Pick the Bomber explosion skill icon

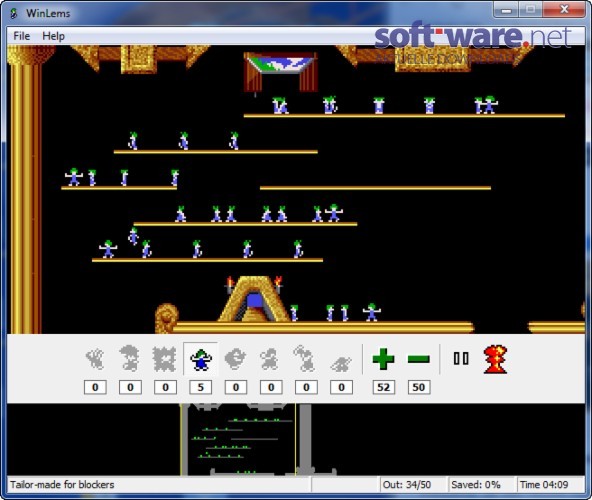(164, 359)
